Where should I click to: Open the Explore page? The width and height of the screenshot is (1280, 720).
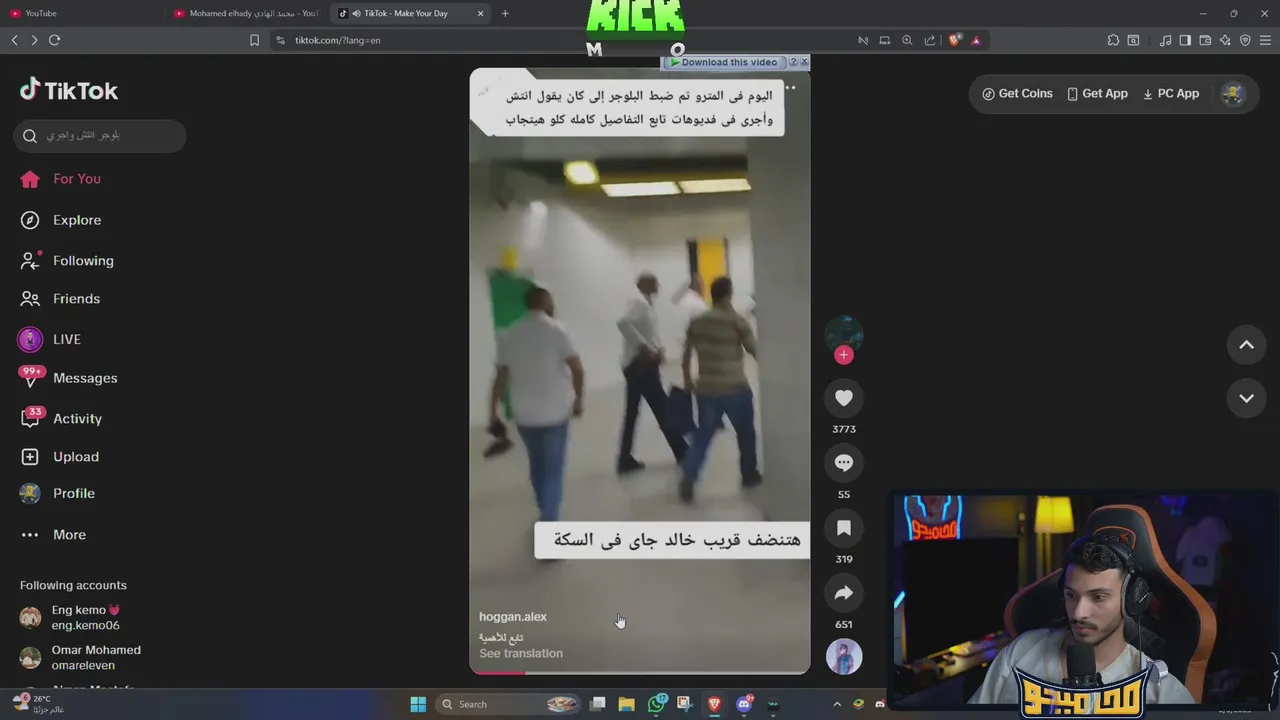click(60, 220)
